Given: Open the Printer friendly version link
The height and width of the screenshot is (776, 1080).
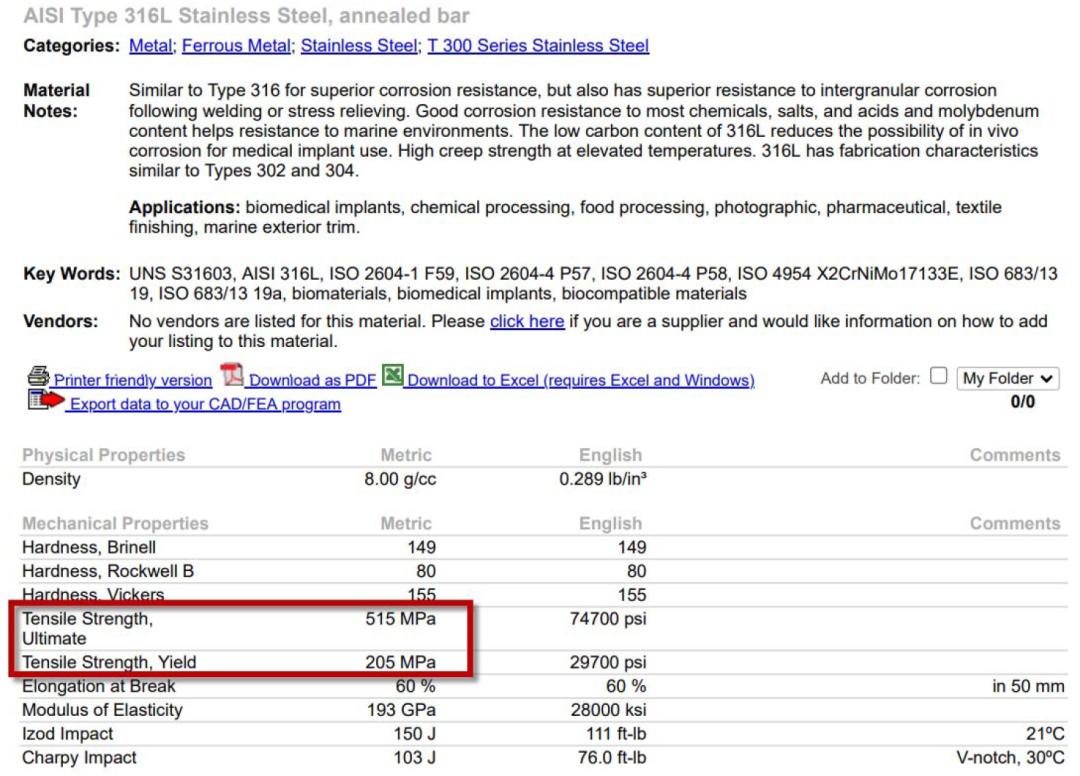Looking at the screenshot, I should coord(133,380).
